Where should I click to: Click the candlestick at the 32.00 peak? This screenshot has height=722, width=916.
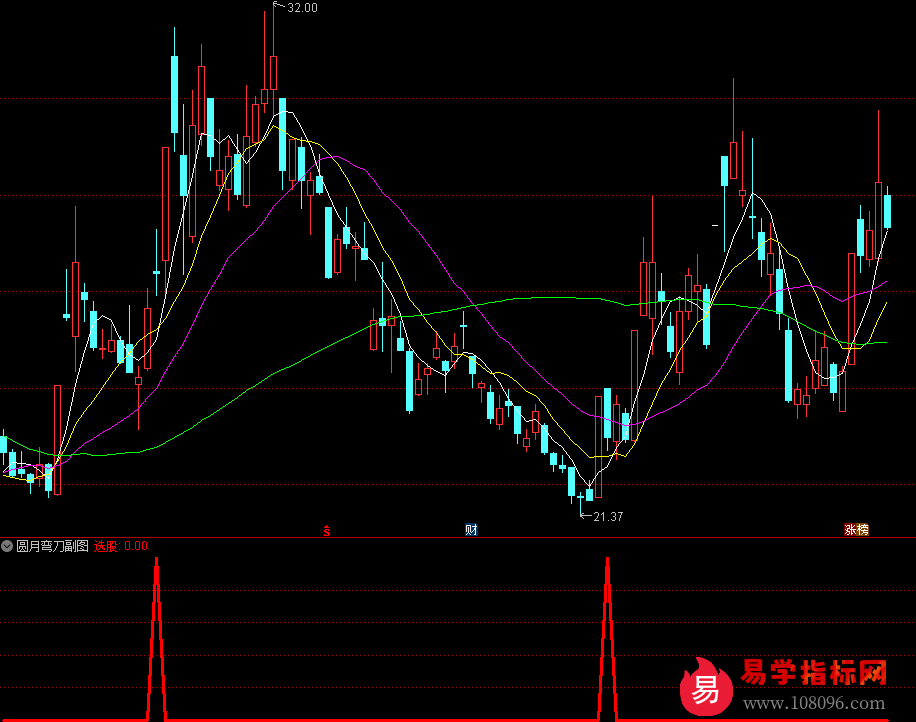click(x=272, y=72)
